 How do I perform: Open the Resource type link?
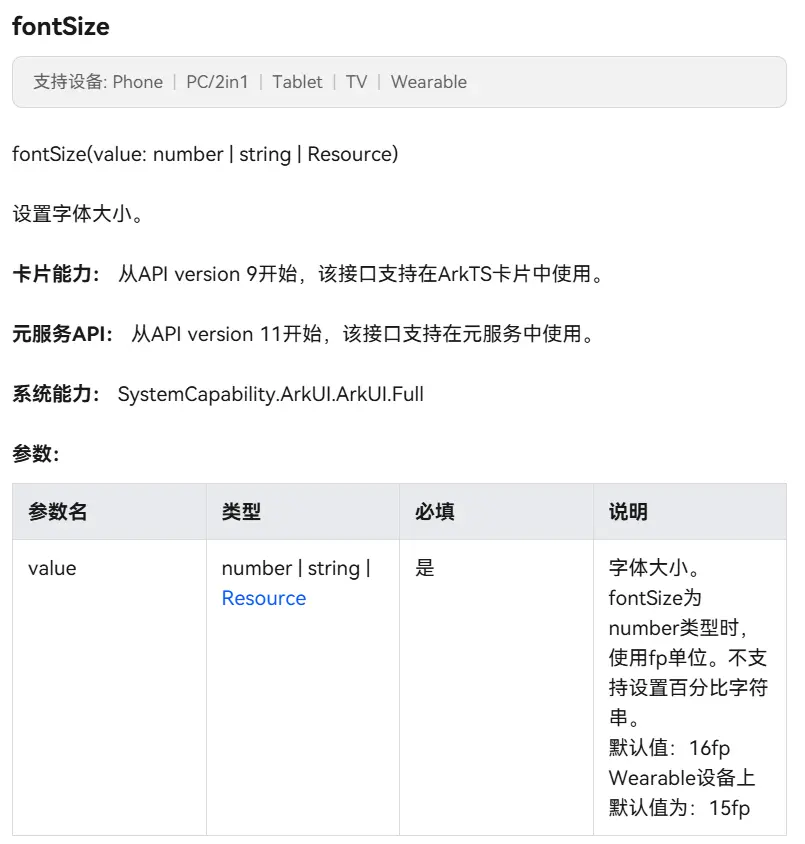(x=264, y=598)
